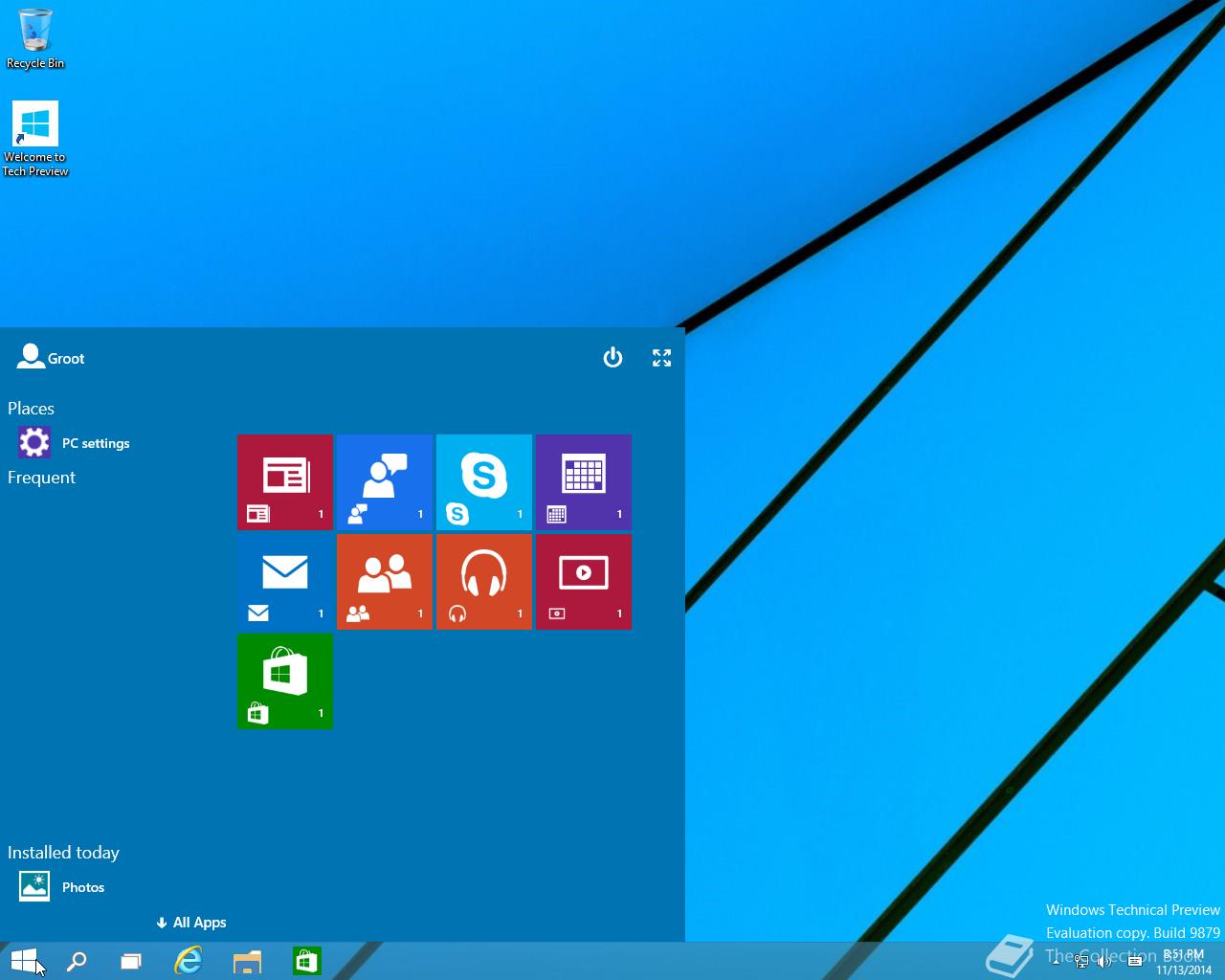Open Photos under Installed today
Viewport: 1225px width, 980px height.
[62, 887]
